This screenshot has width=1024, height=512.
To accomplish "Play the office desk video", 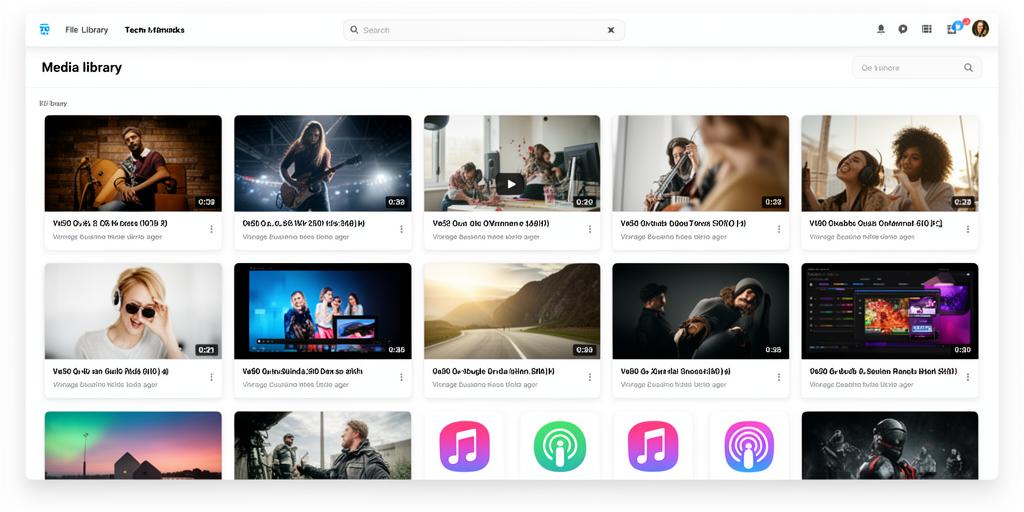I will point(510,184).
